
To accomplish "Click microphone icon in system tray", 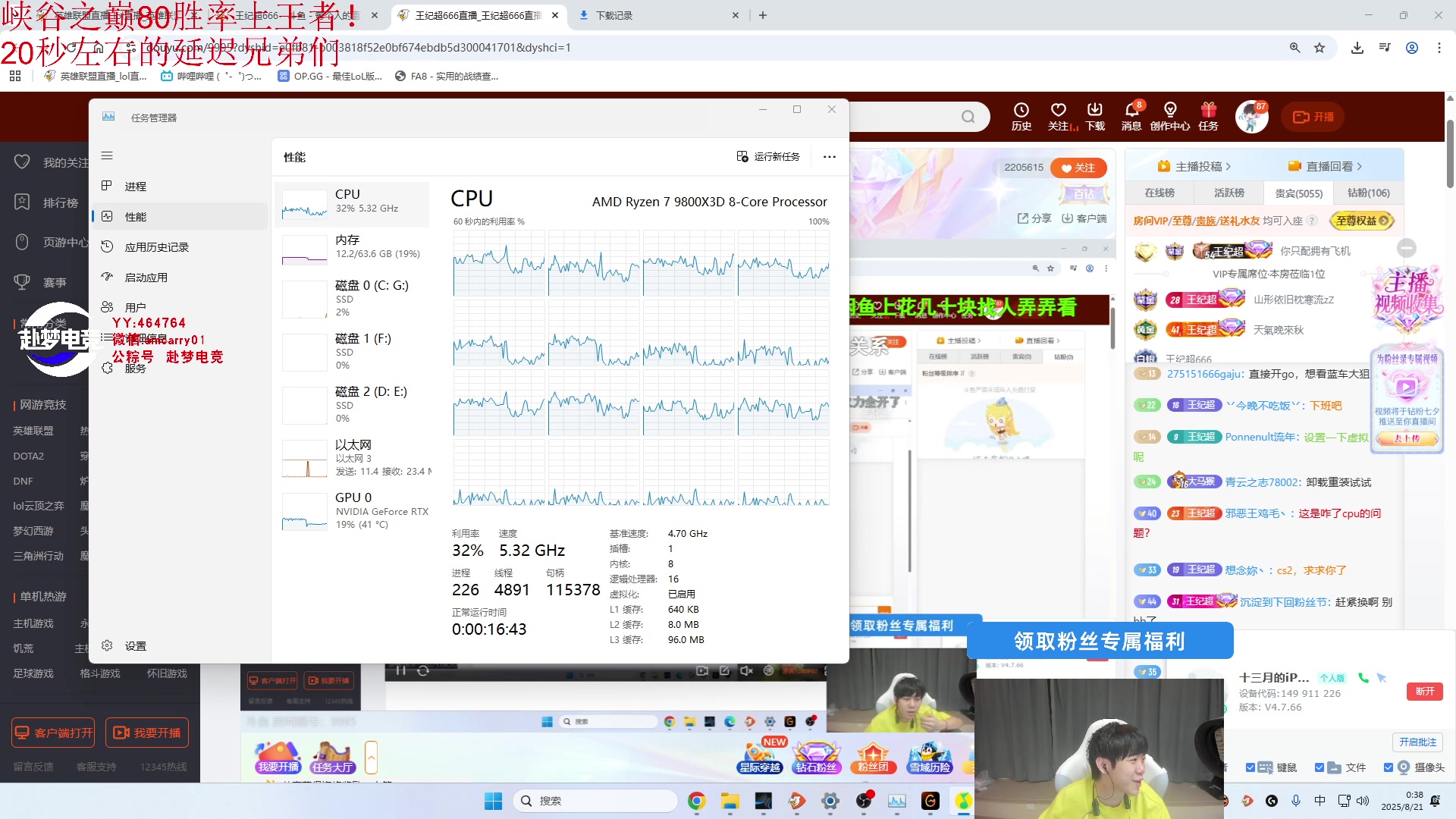I will coord(1296,801).
